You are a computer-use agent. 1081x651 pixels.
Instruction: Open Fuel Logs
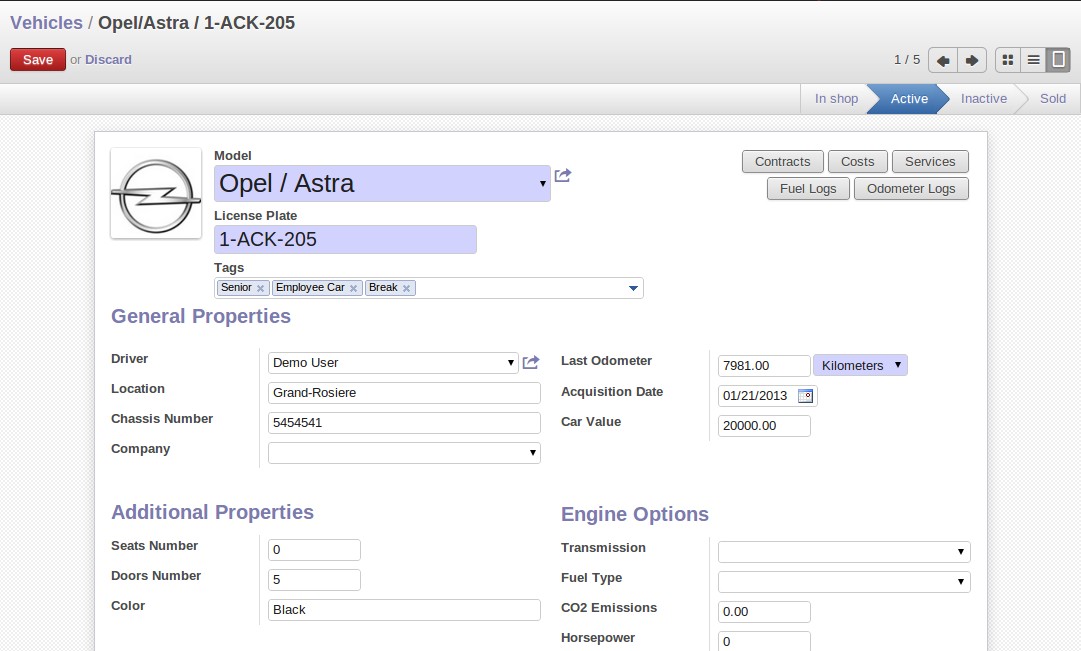coord(808,188)
